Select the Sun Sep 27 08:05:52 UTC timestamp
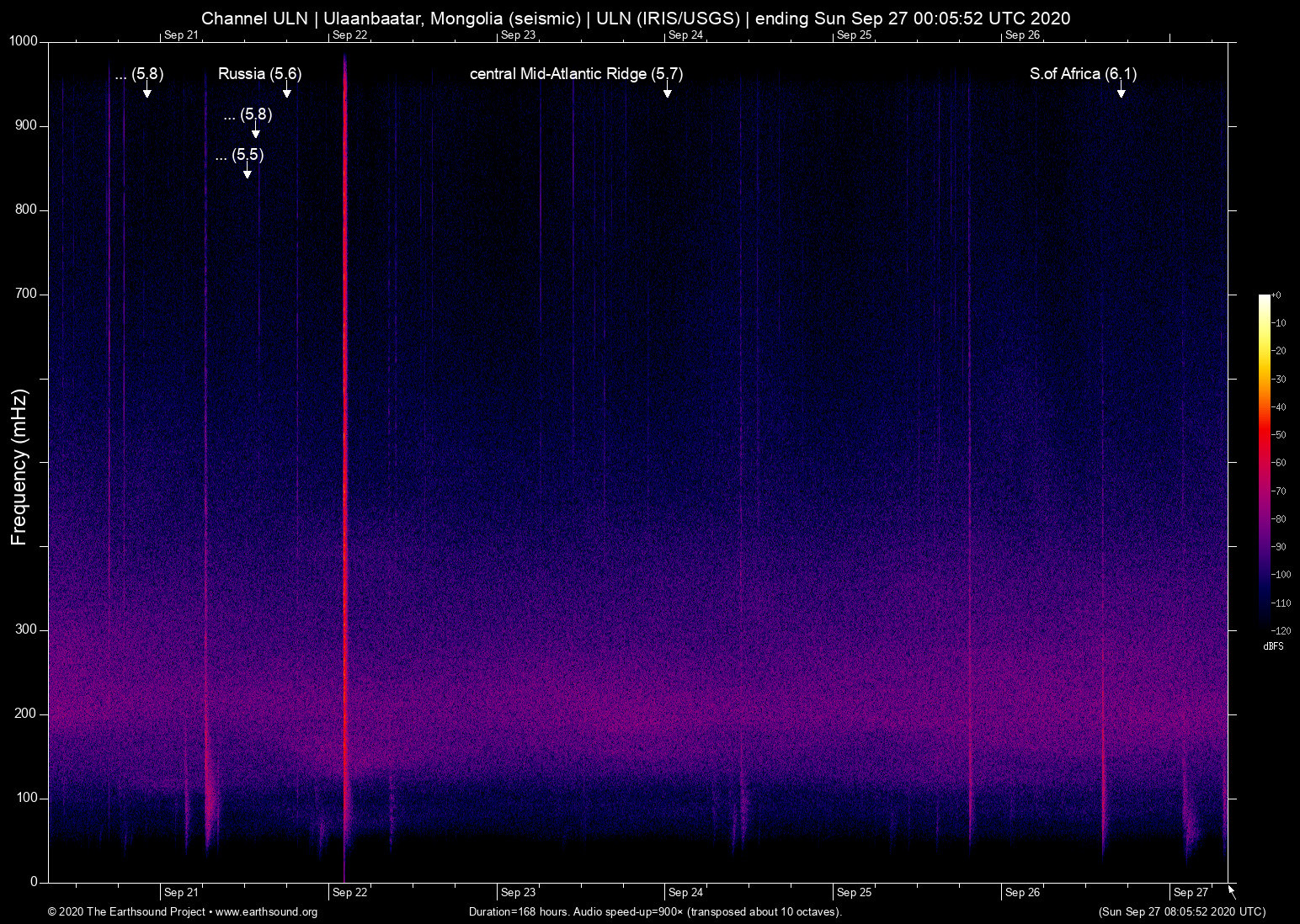The height and width of the screenshot is (924, 1300). pos(1181,912)
